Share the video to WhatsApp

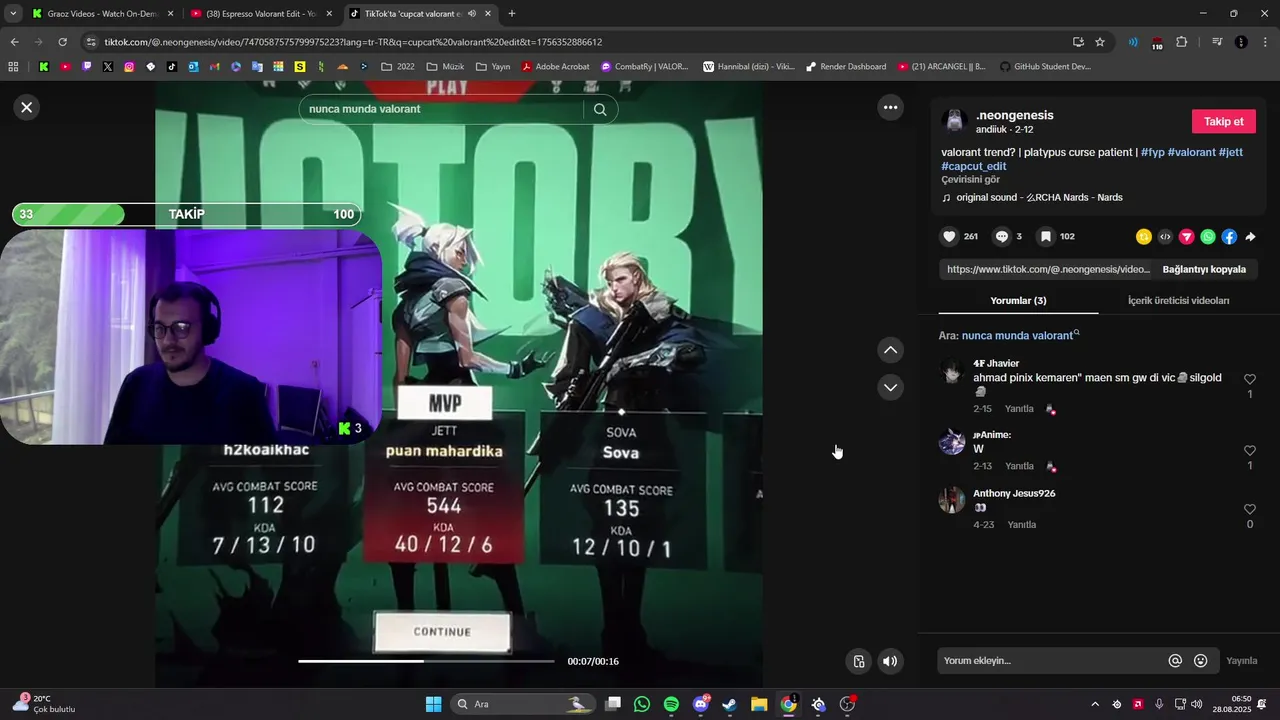[x=1208, y=237]
